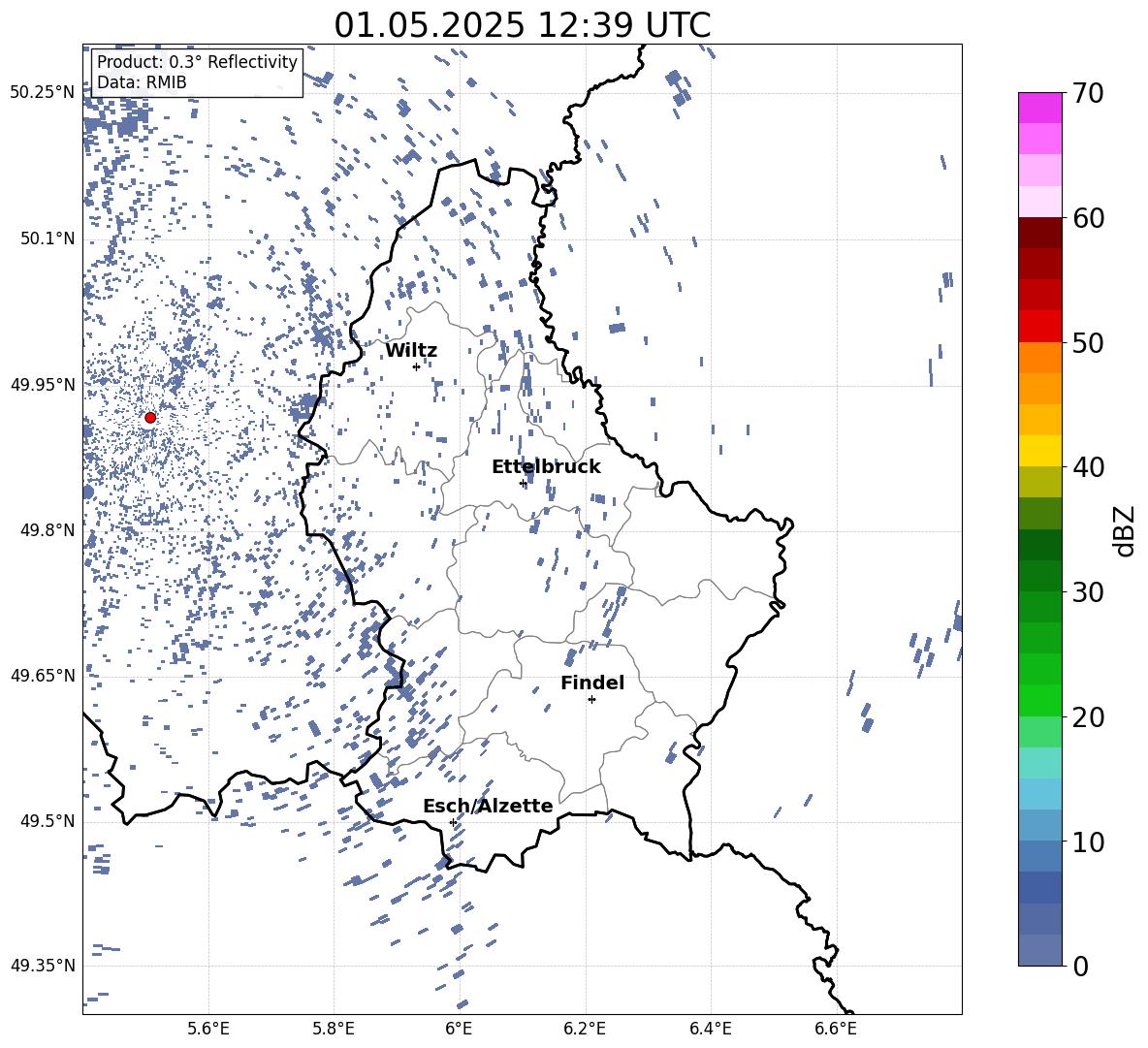Screen dimensions: 1148x1048
Task: Click the 49.95°N latitude label
Action: [43, 384]
